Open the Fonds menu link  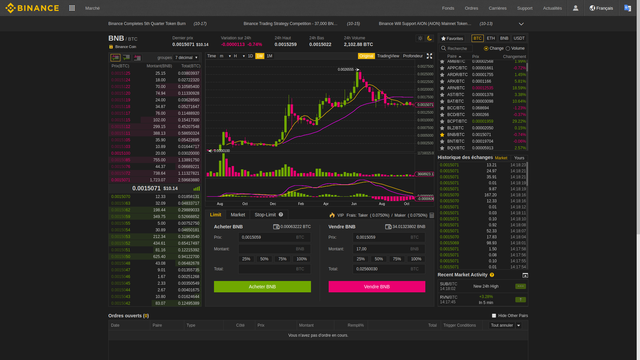click(x=448, y=8)
